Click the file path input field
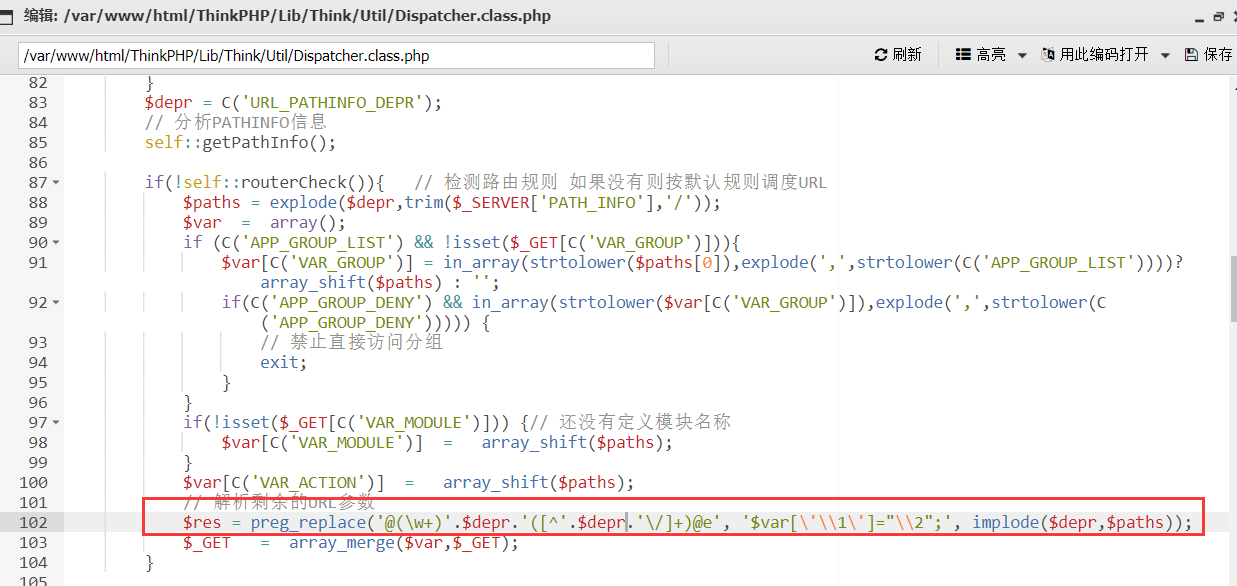The height and width of the screenshot is (586, 1237). click(x=336, y=56)
